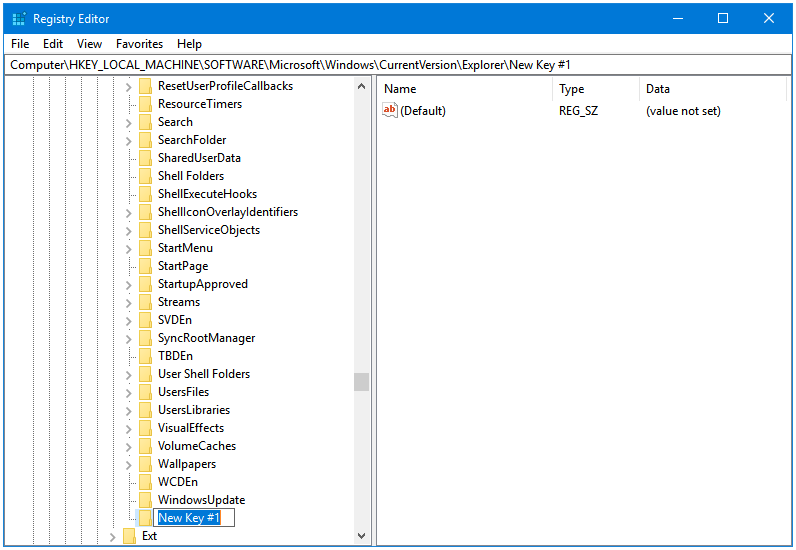
Task: Click the TBDEn folder icon
Action: coord(145,356)
